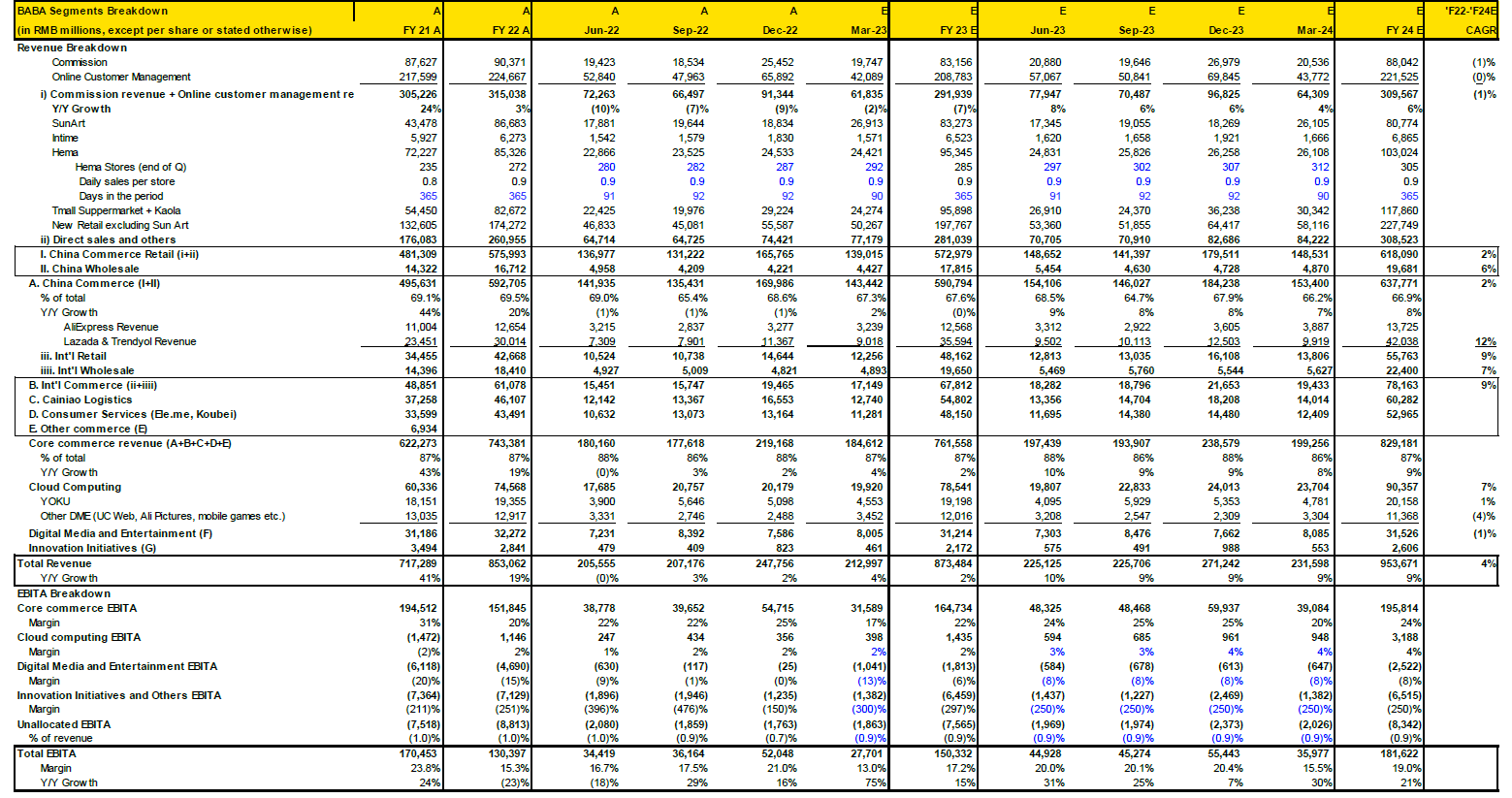Screen dimensions: 1512x798
Task: Click the 'Total EBITA' row label
Action: [x=47, y=753]
